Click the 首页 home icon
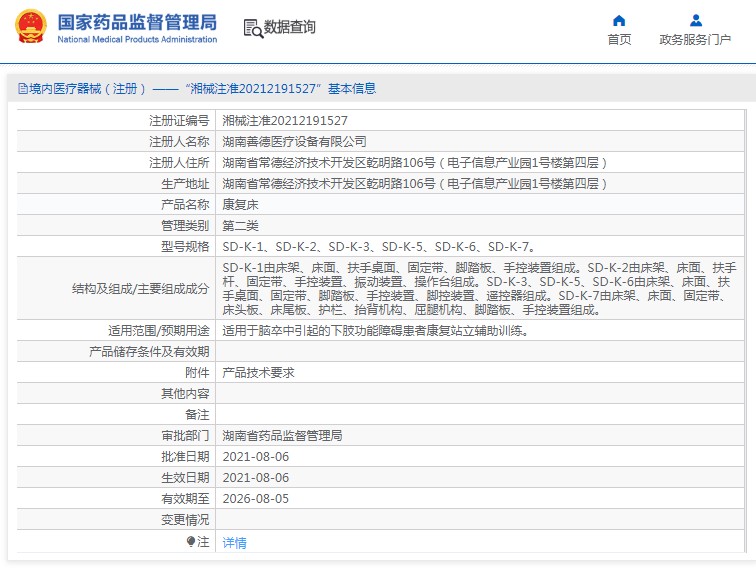Viewport: 756px width, 570px height. 619,20
